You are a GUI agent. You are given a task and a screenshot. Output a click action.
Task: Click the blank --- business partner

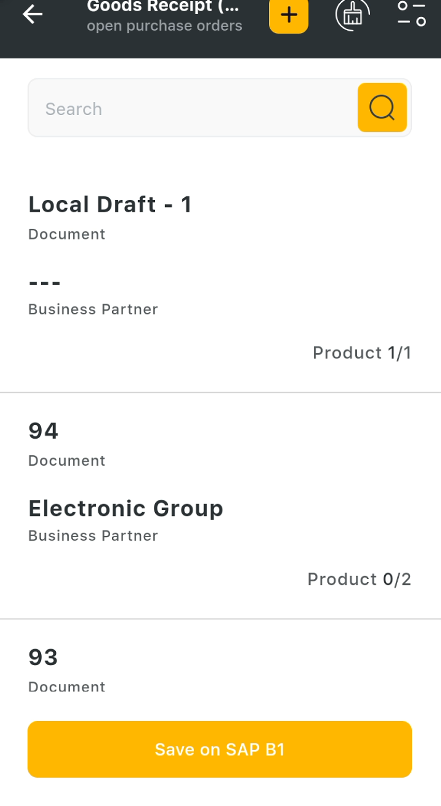pos(45,283)
